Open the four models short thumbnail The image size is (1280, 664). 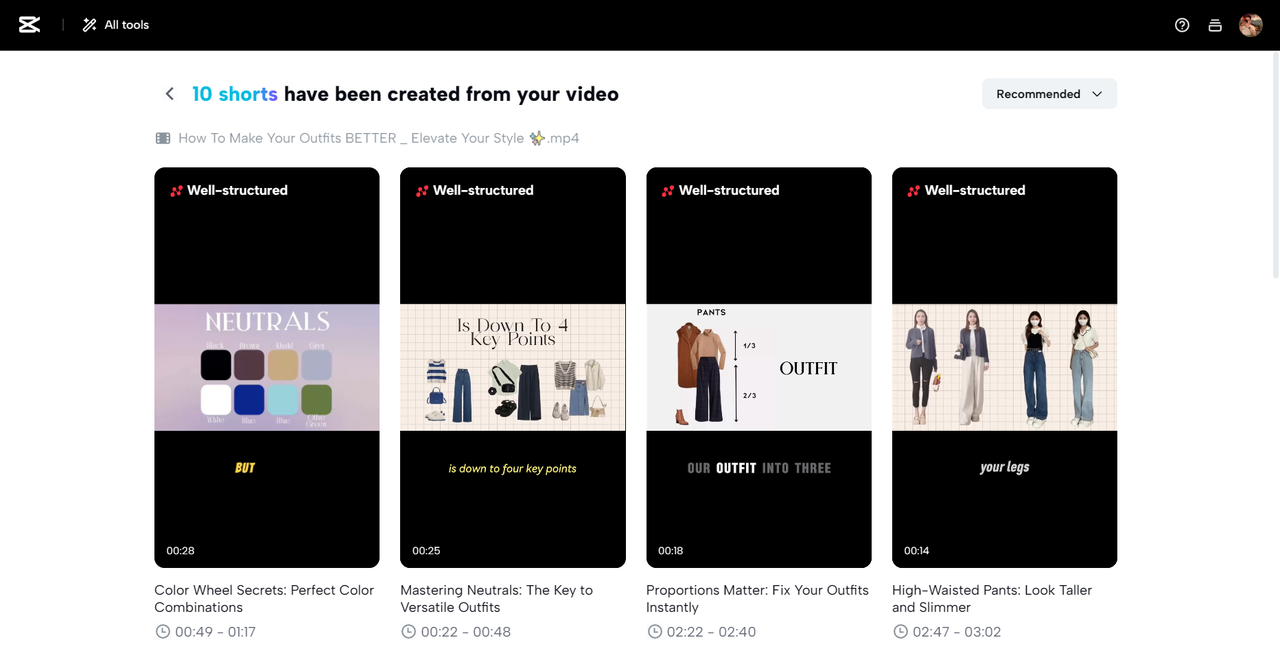coord(1004,367)
